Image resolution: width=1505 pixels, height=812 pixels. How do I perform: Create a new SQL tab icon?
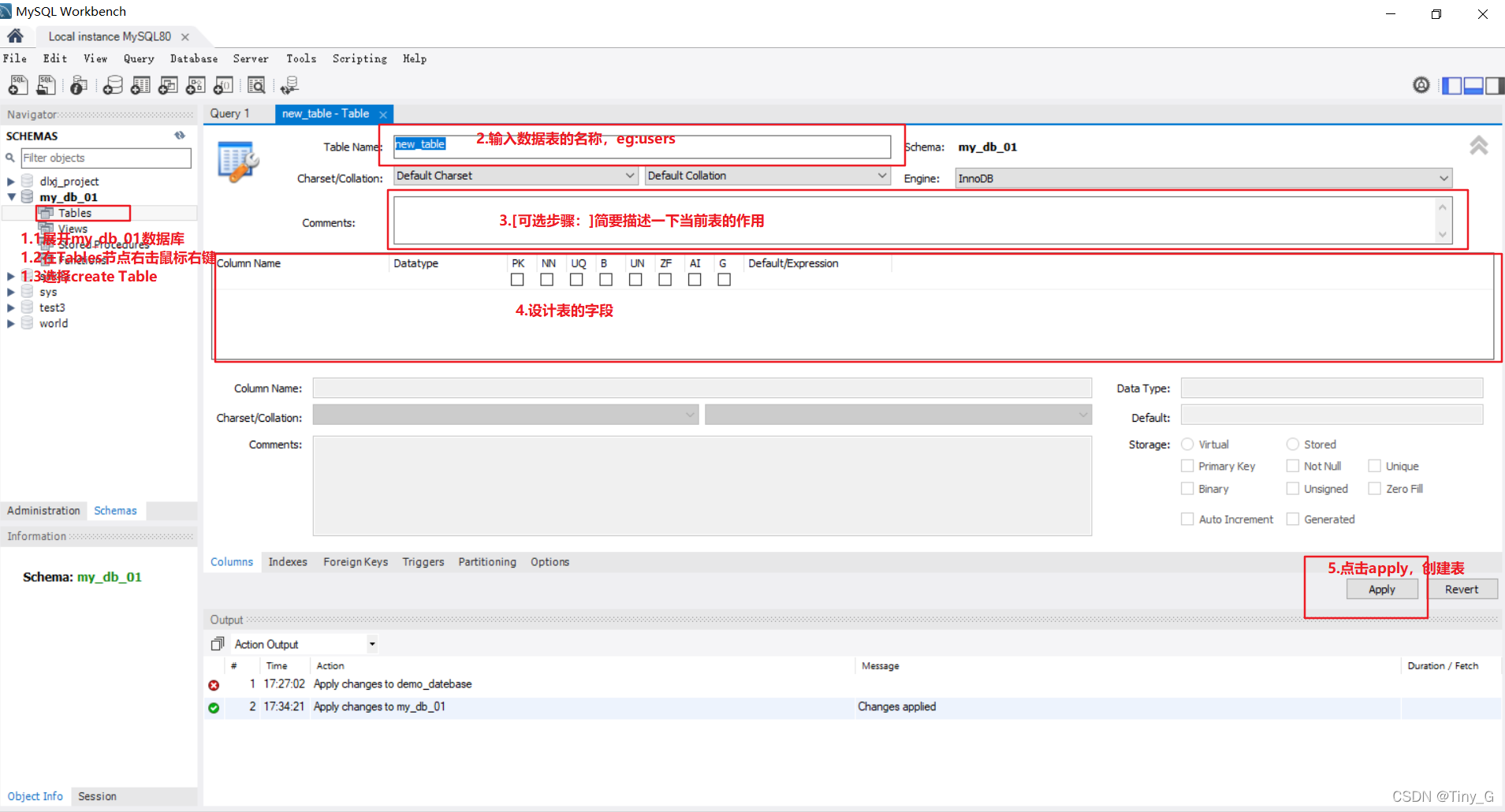(17, 85)
